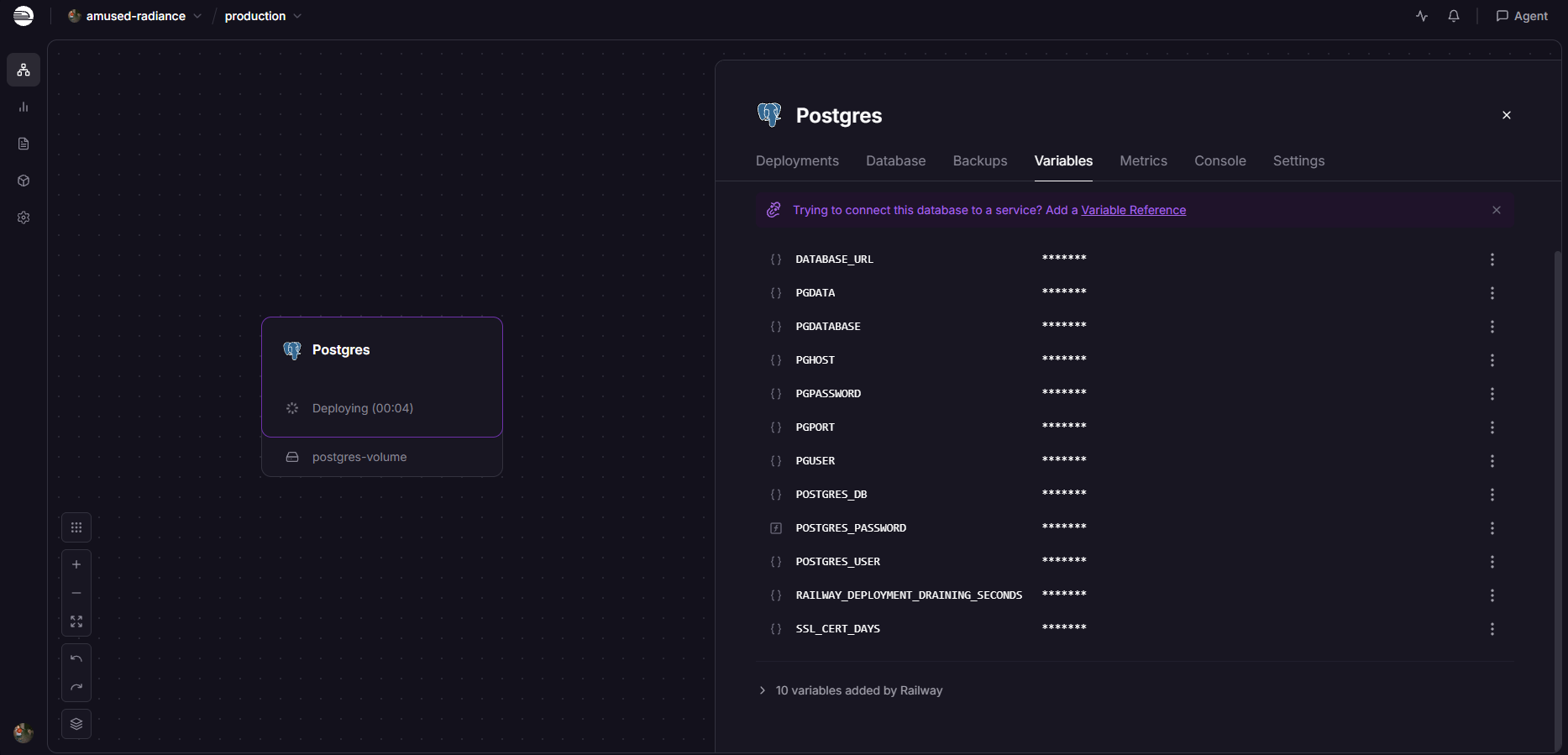This screenshot has height=755, width=1568.
Task: Open menu for PGPORT variable
Action: (x=1492, y=427)
